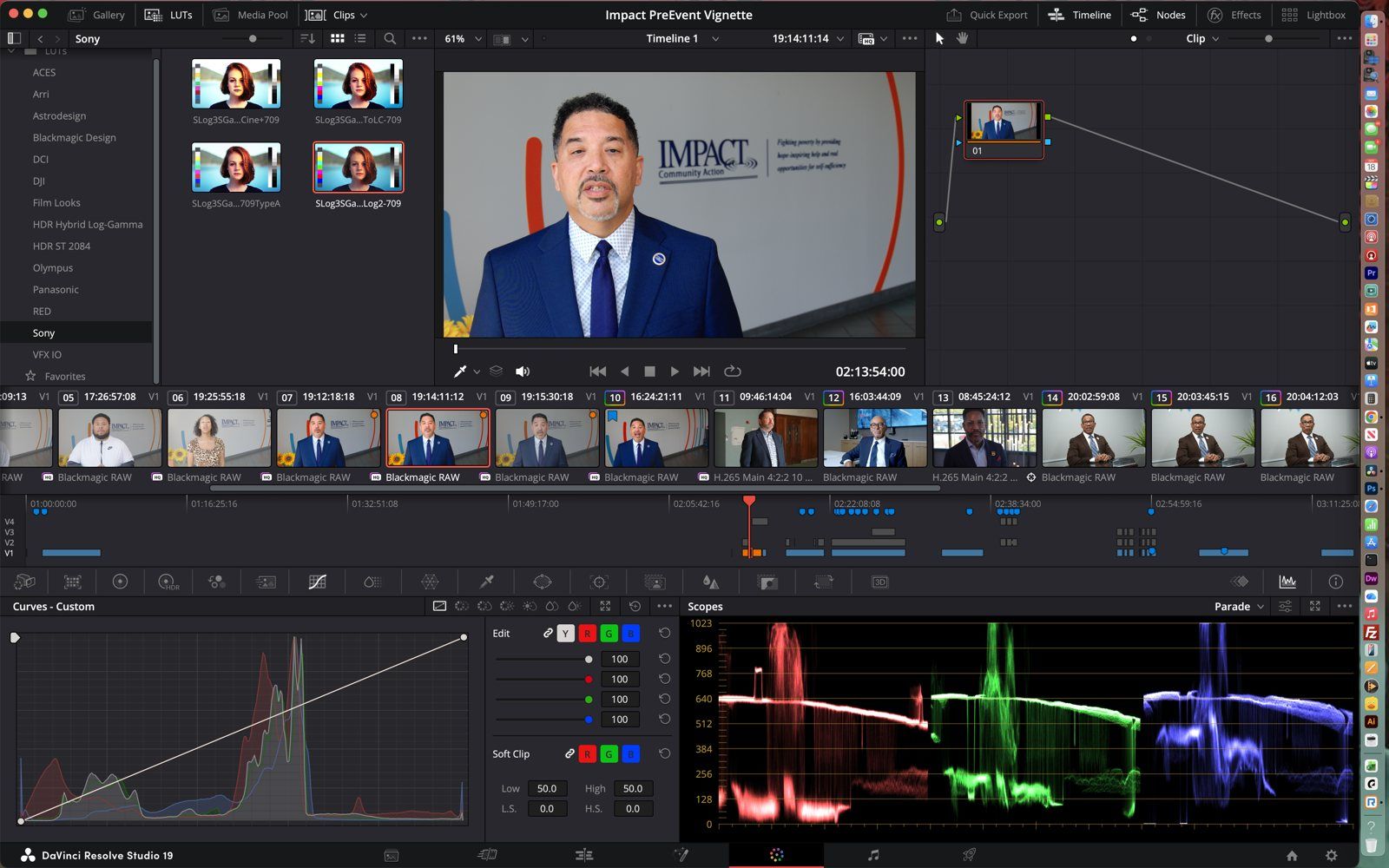Mute viewer audio with speaker icon
Viewport: 1389px width, 868px height.
coord(523,372)
